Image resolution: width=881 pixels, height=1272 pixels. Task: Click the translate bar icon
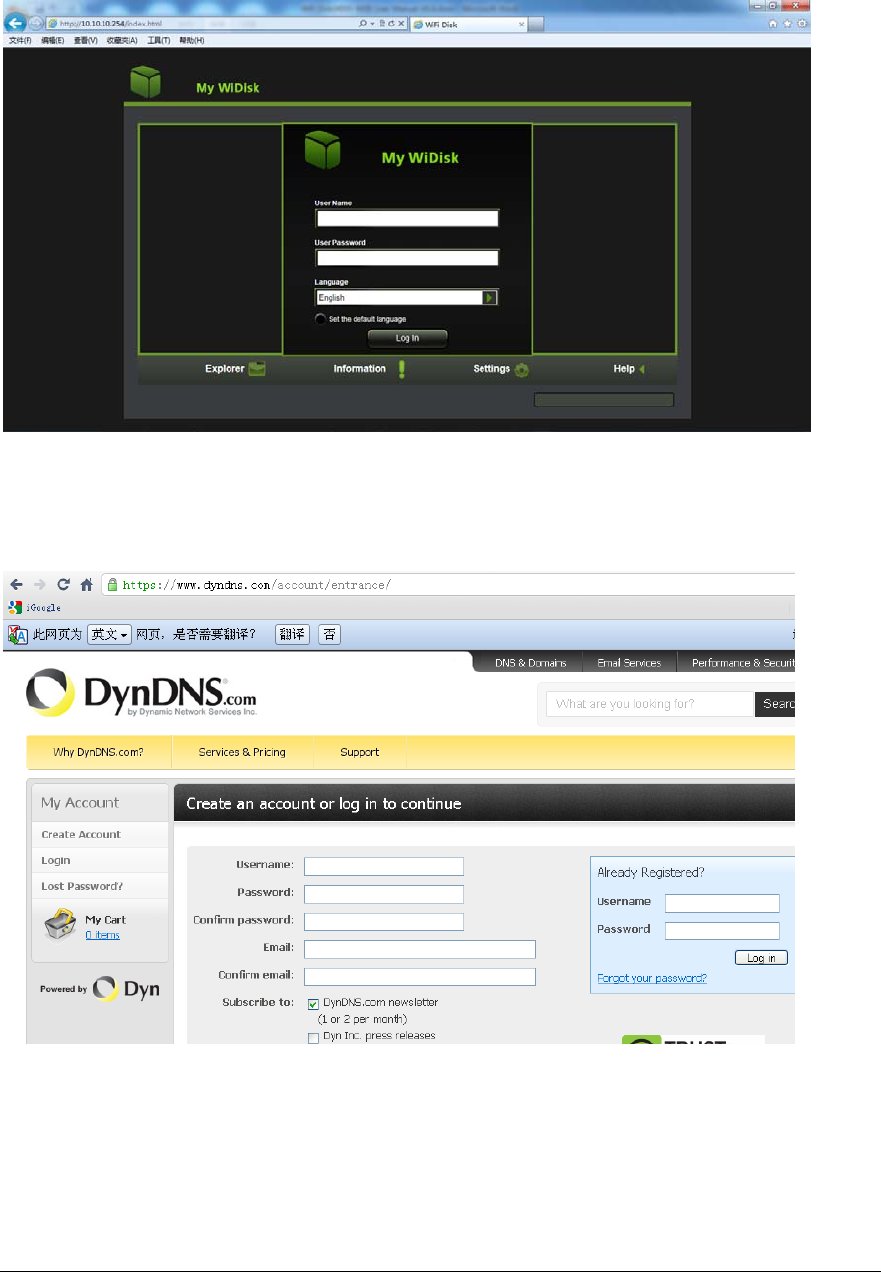(17, 634)
